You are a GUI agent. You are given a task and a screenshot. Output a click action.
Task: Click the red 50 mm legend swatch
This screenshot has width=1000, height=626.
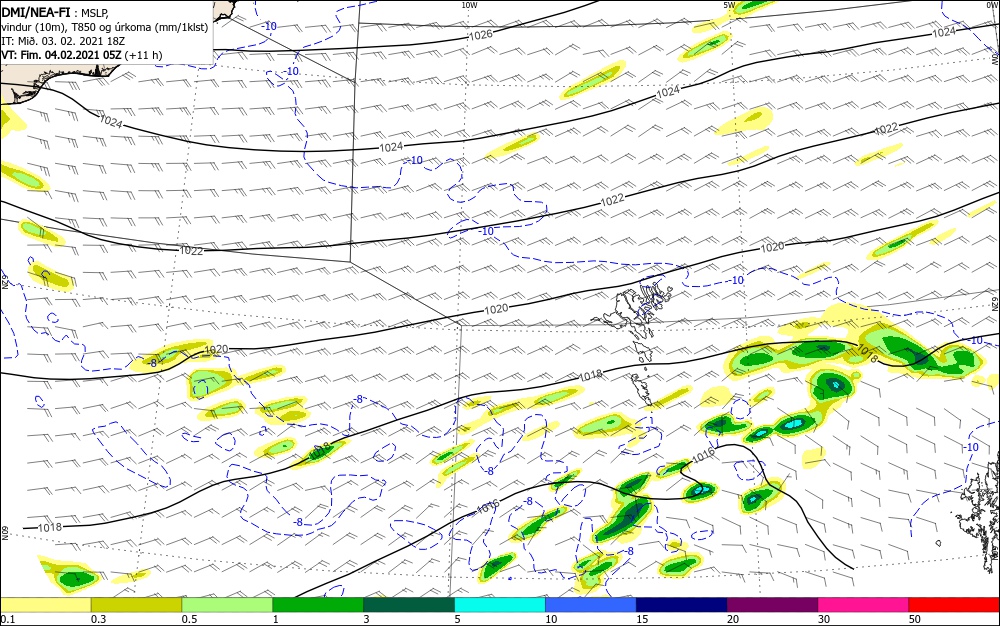(x=954, y=605)
